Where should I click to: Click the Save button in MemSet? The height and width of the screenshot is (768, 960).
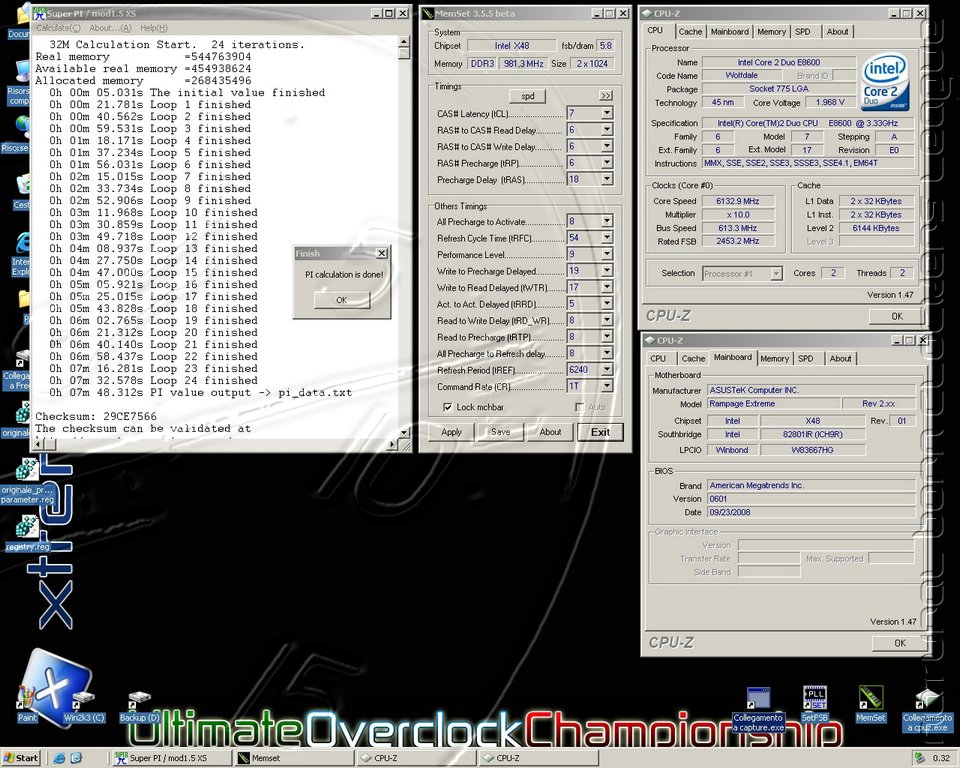tap(500, 432)
